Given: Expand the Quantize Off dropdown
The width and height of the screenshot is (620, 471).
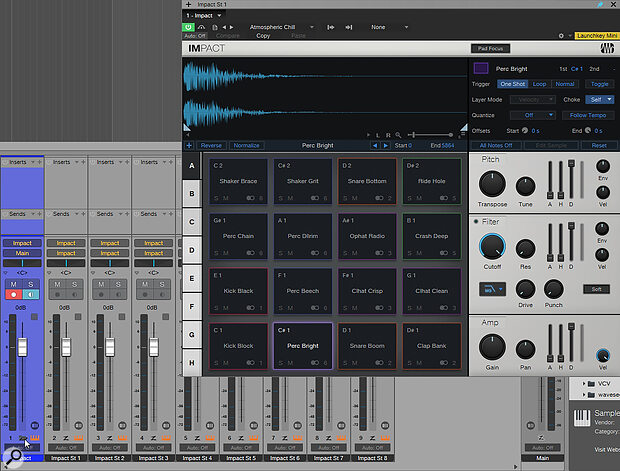Looking at the screenshot, I should tap(534, 114).
